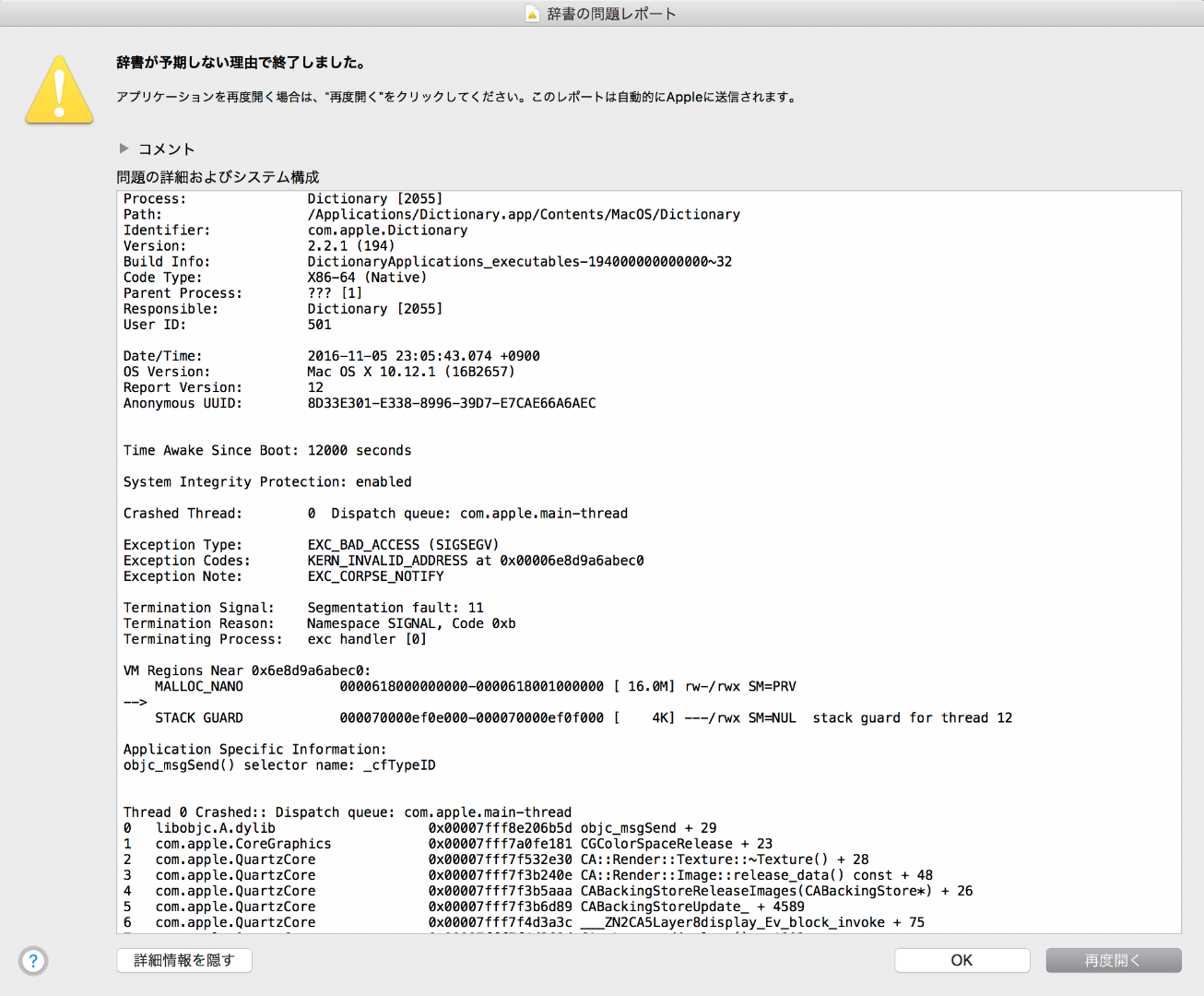Open help with the question mark button
This screenshot has height=996, width=1204.
[x=33, y=961]
